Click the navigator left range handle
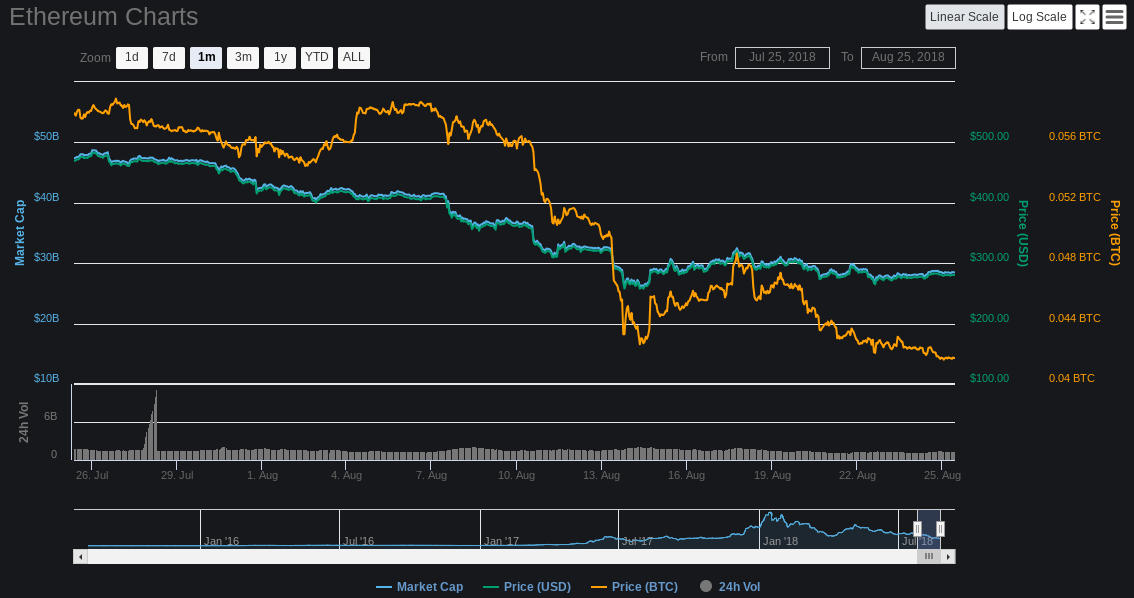Image resolution: width=1134 pixels, height=598 pixels. tap(917, 529)
